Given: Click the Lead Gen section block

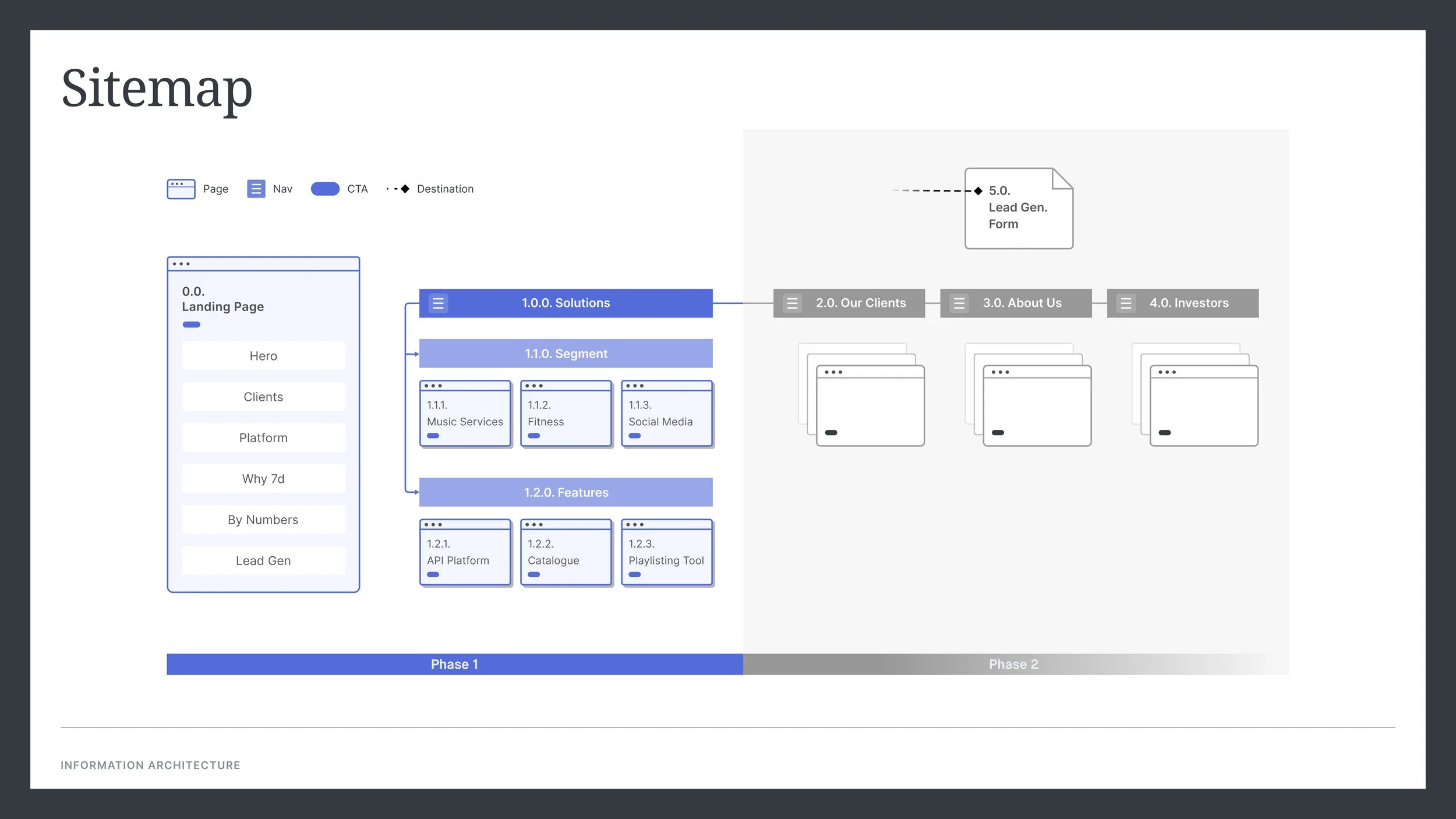Looking at the screenshot, I should pyautogui.click(x=263, y=561).
